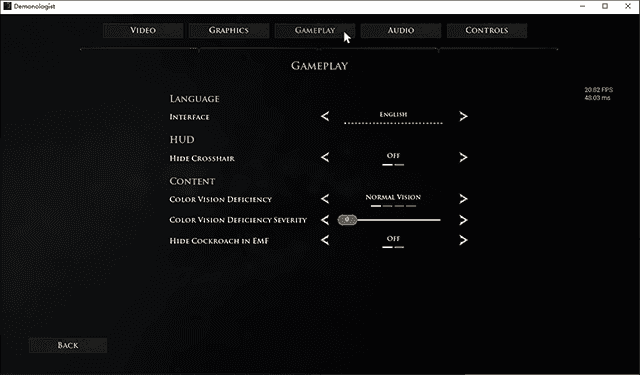The image size is (640, 375).
Task: Click the English interface language value
Action: tap(393, 115)
